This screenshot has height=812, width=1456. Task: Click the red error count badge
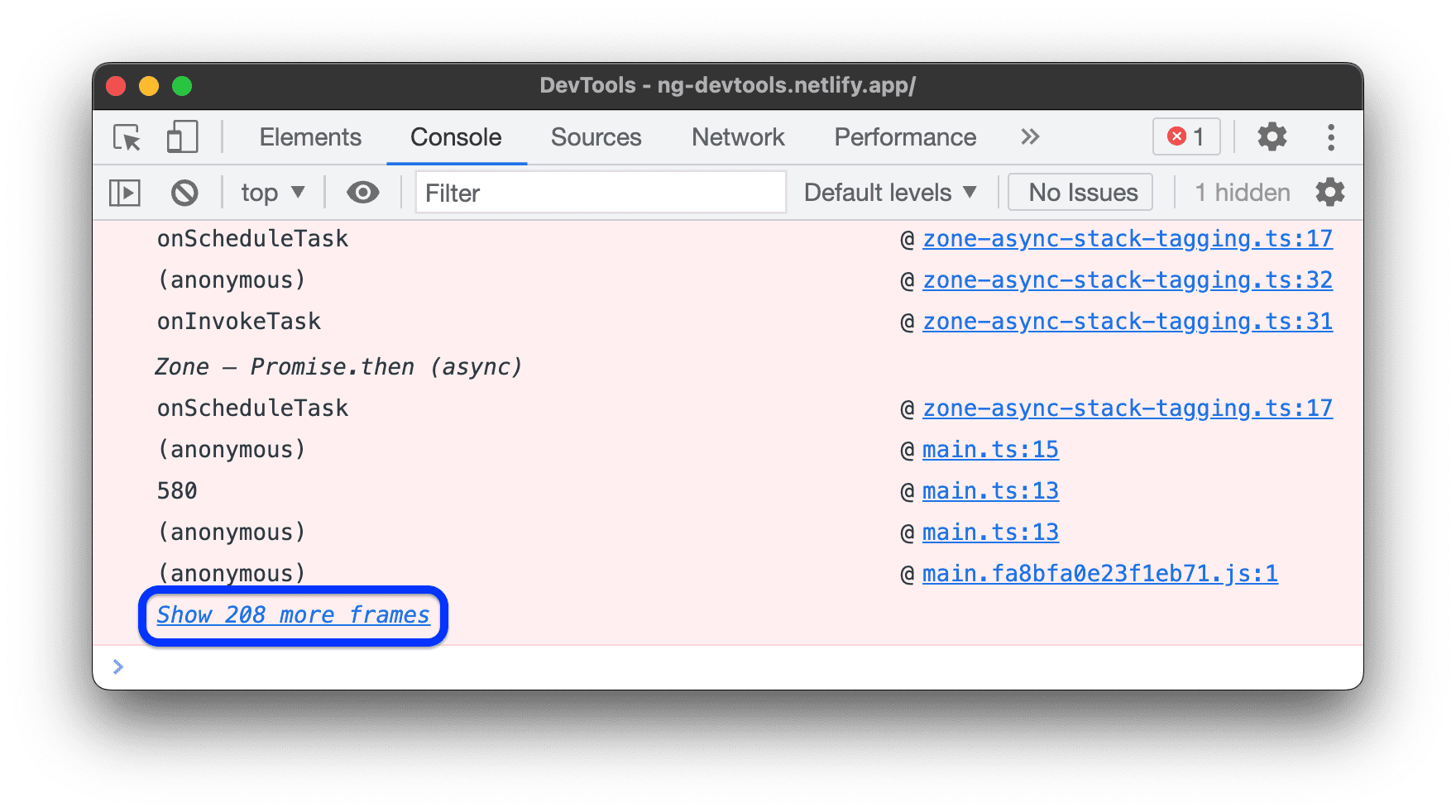pyautogui.click(x=1185, y=137)
